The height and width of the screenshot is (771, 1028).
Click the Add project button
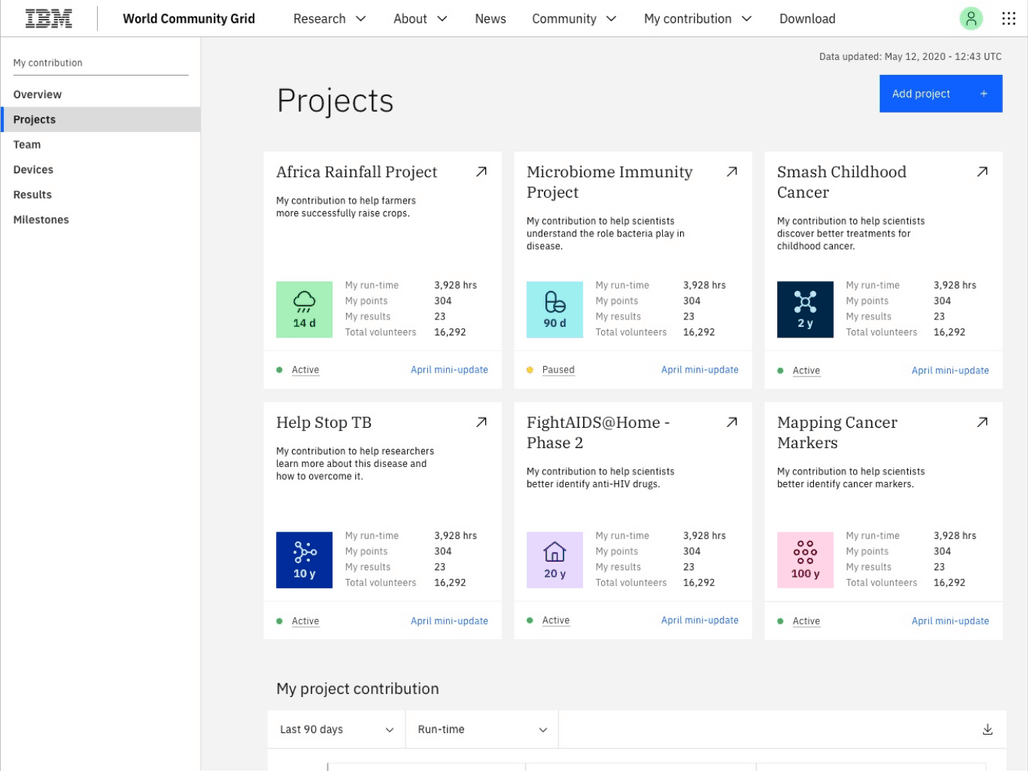click(941, 94)
